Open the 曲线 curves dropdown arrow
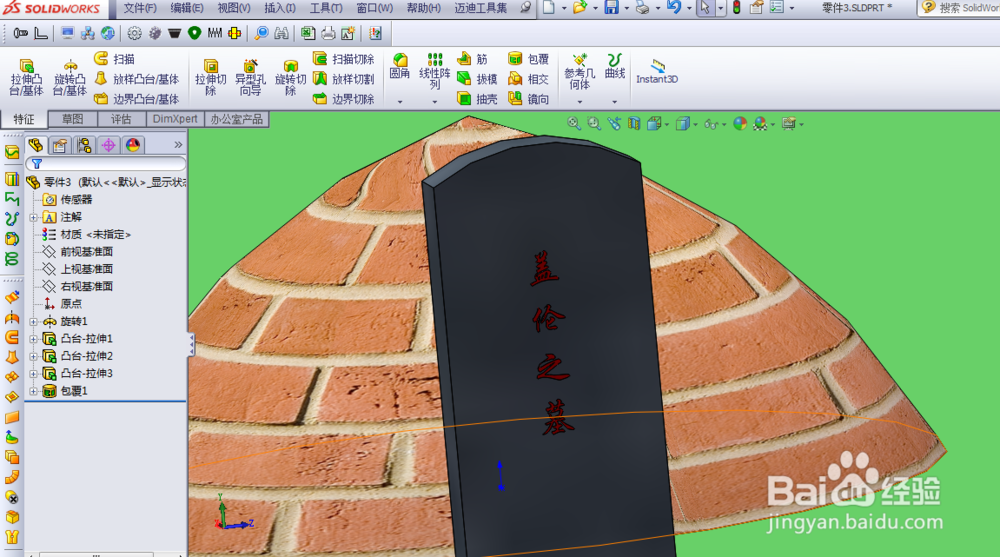The width and height of the screenshot is (1000, 557). pos(615,101)
